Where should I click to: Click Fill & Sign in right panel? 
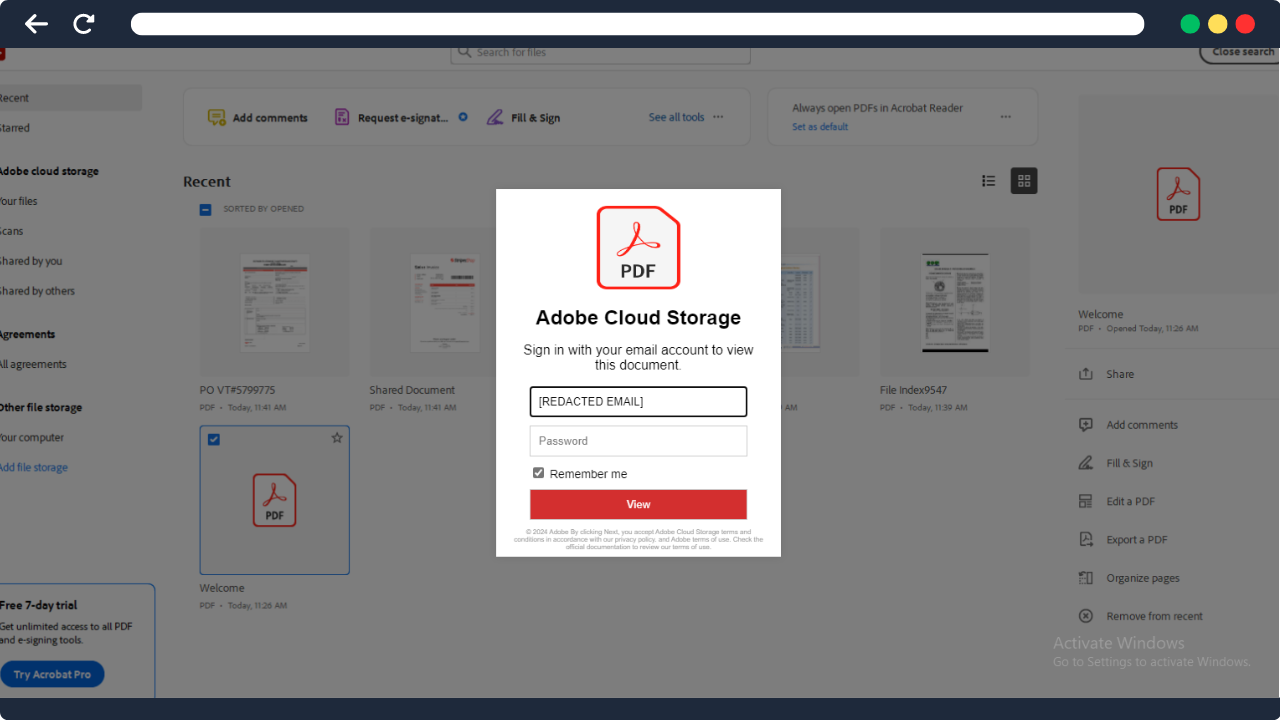point(1129,463)
